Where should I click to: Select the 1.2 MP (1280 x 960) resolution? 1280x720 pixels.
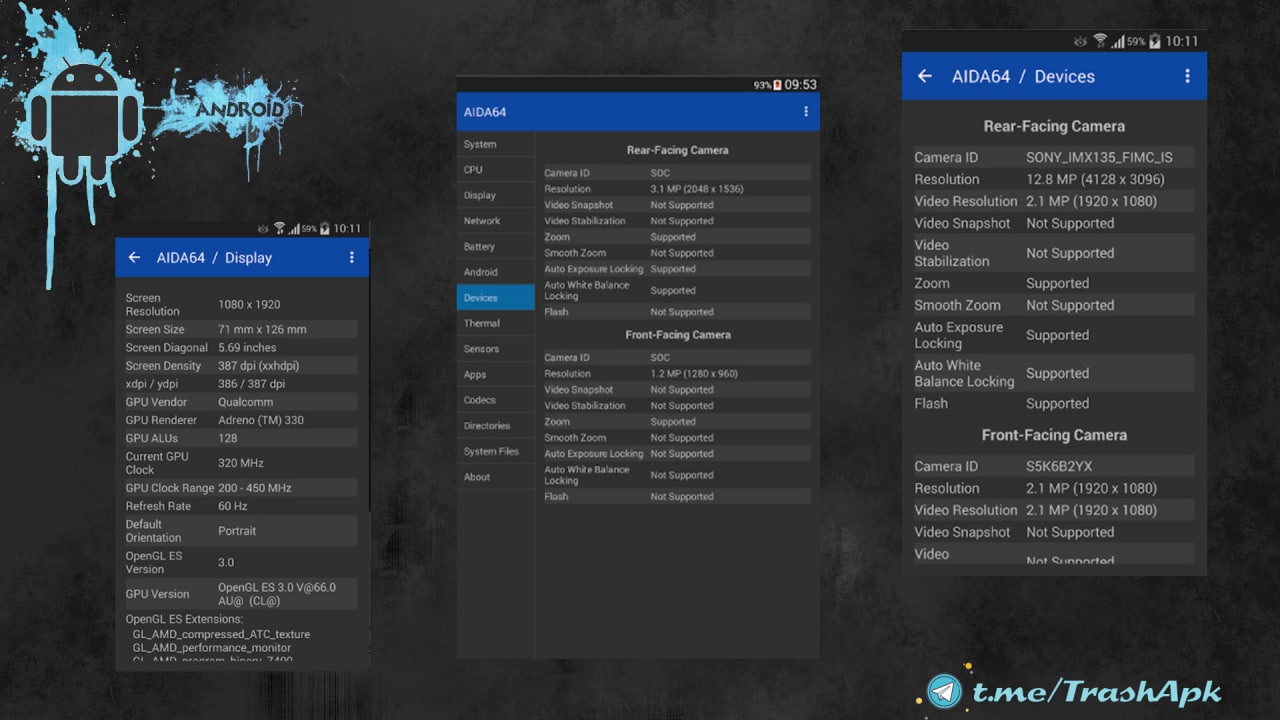694,373
